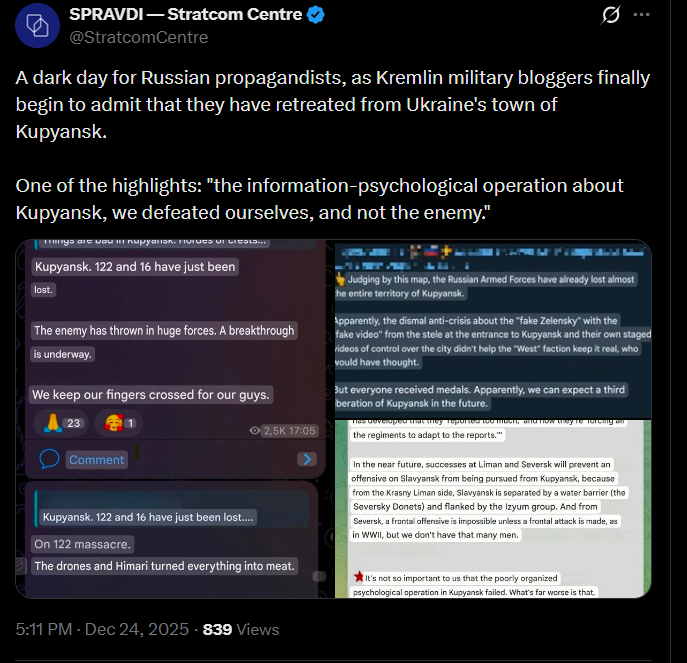Click the eye views icon showing 2,5K

coord(255,430)
